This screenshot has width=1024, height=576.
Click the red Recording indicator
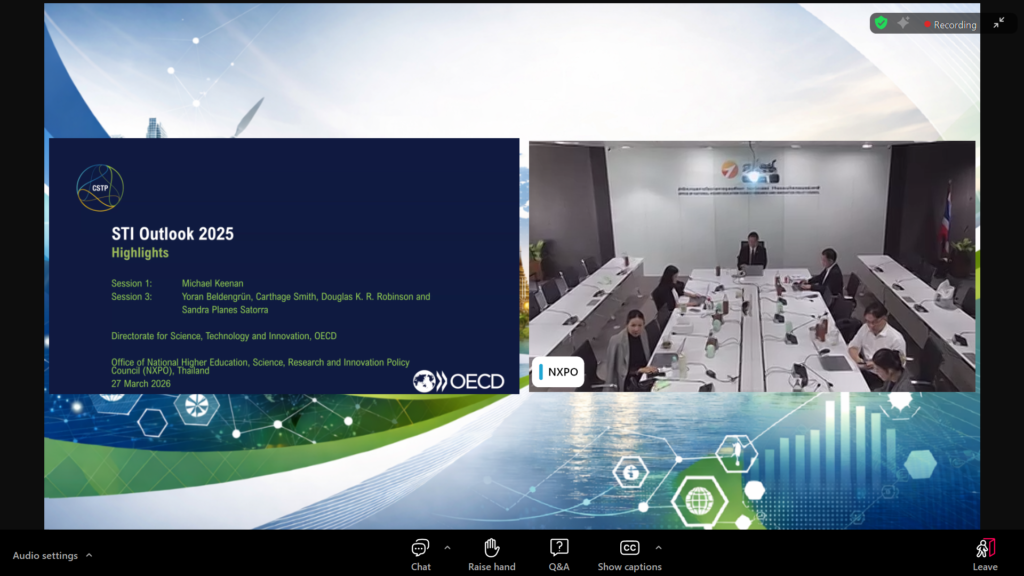pyautogui.click(x=949, y=24)
